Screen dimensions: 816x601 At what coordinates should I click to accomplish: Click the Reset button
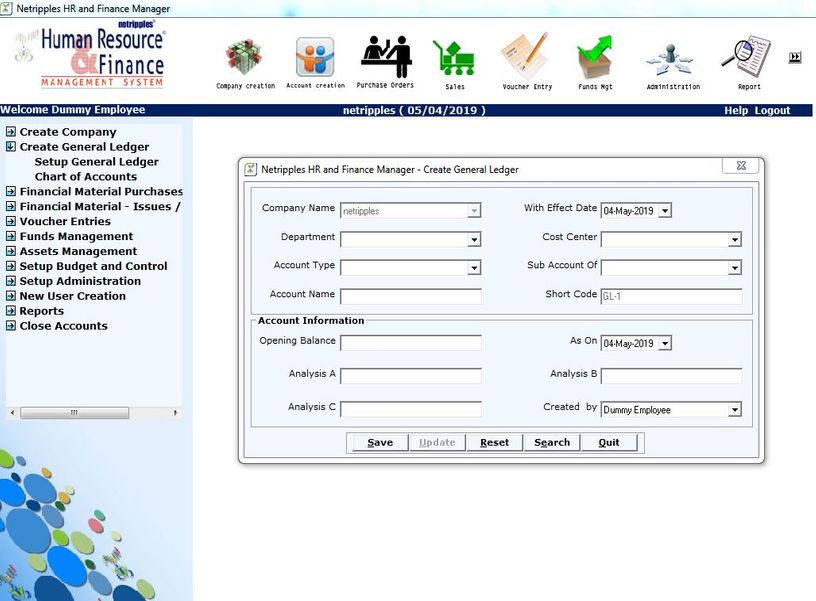click(x=494, y=443)
